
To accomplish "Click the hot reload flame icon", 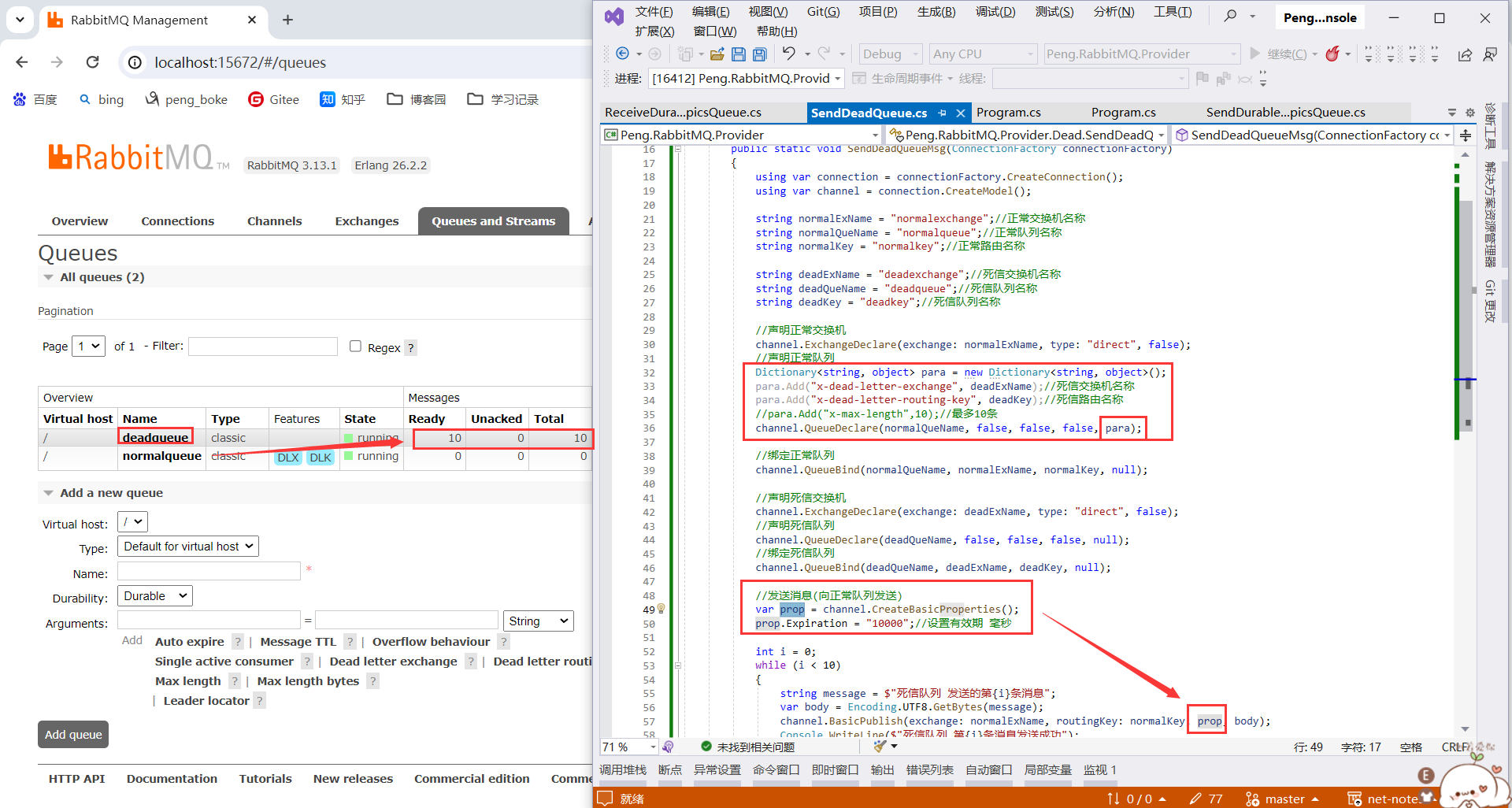I will pyautogui.click(x=1332, y=54).
